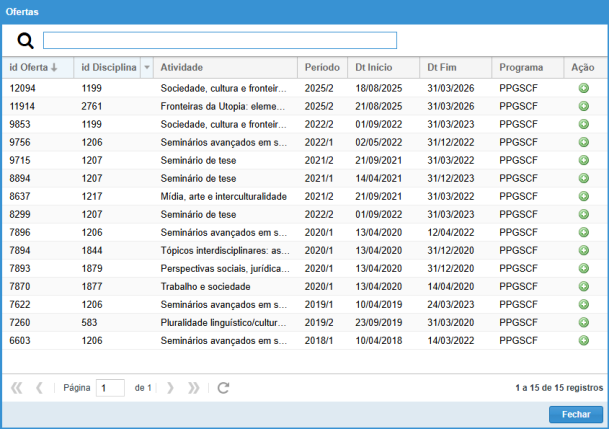Refresh the offers grid with the reload icon
Screen dimensions: 609x429
coord(223,388)
